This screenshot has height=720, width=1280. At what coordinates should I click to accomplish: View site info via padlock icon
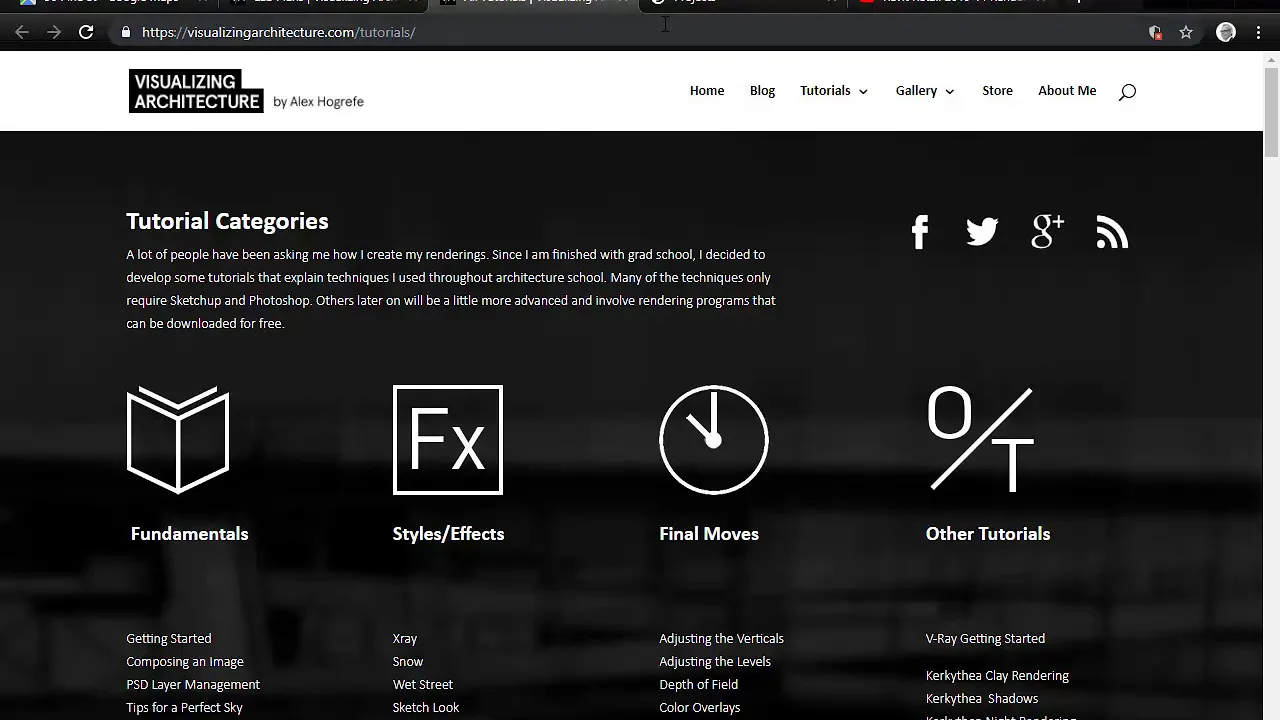[x=126, y=32]
